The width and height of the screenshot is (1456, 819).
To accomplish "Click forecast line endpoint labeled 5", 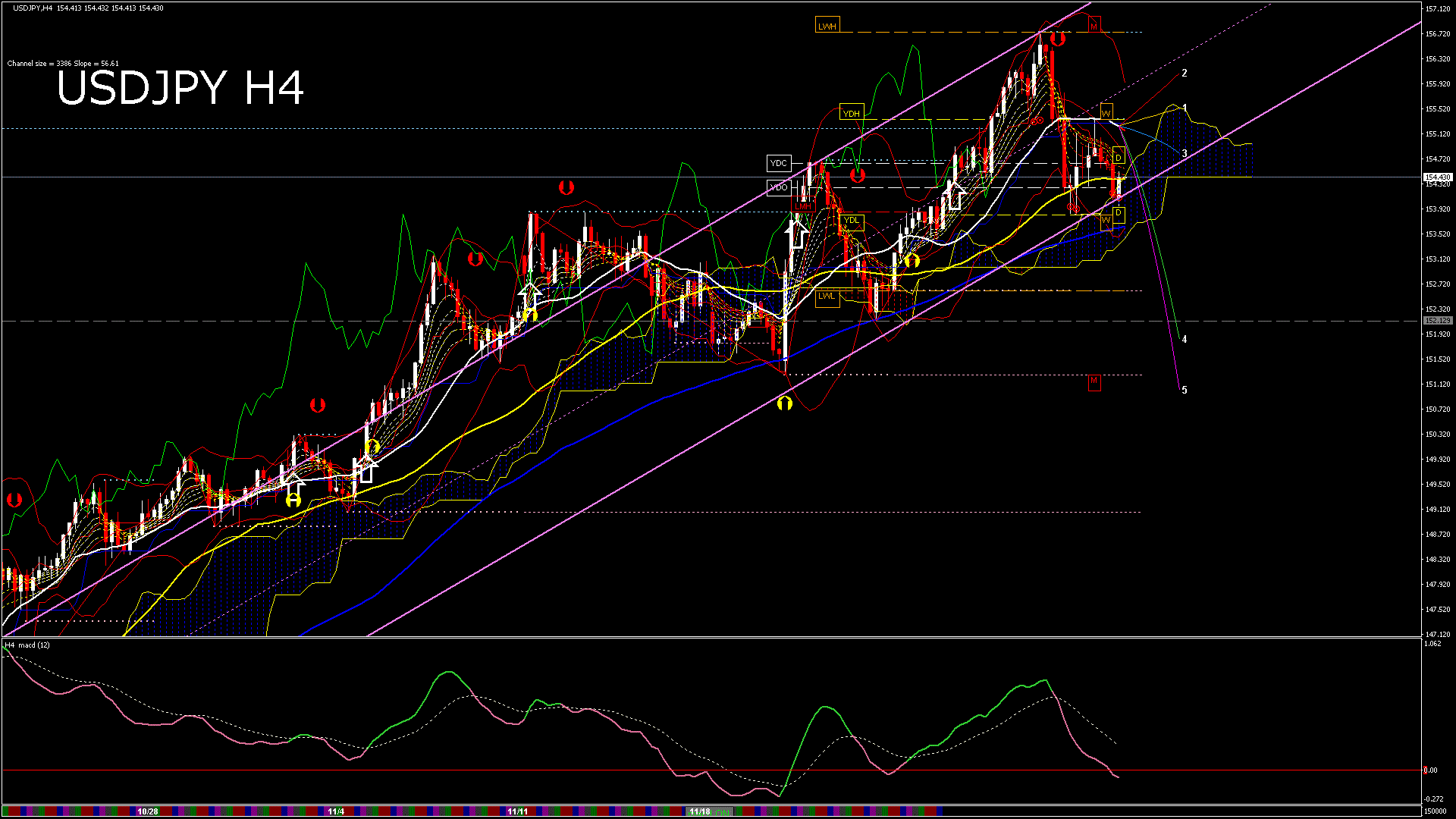I will pos(1185,391).
